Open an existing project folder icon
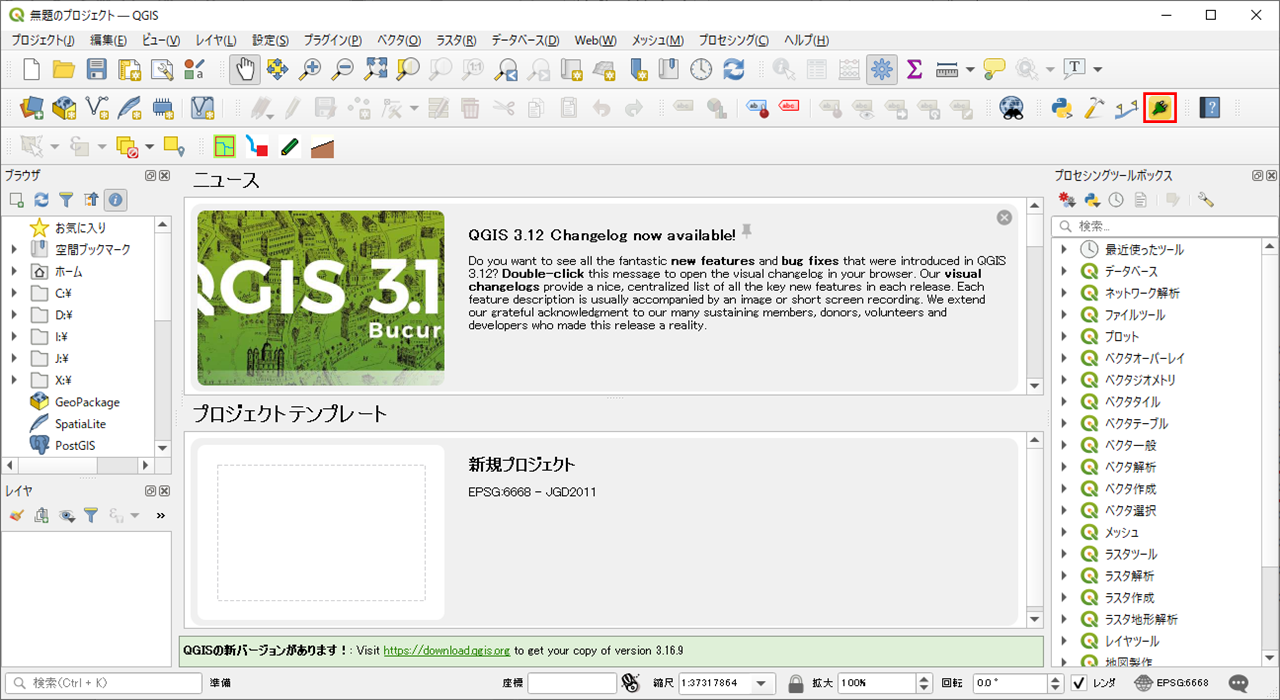Screen dimensions: 1280x700 click(64, 69)
